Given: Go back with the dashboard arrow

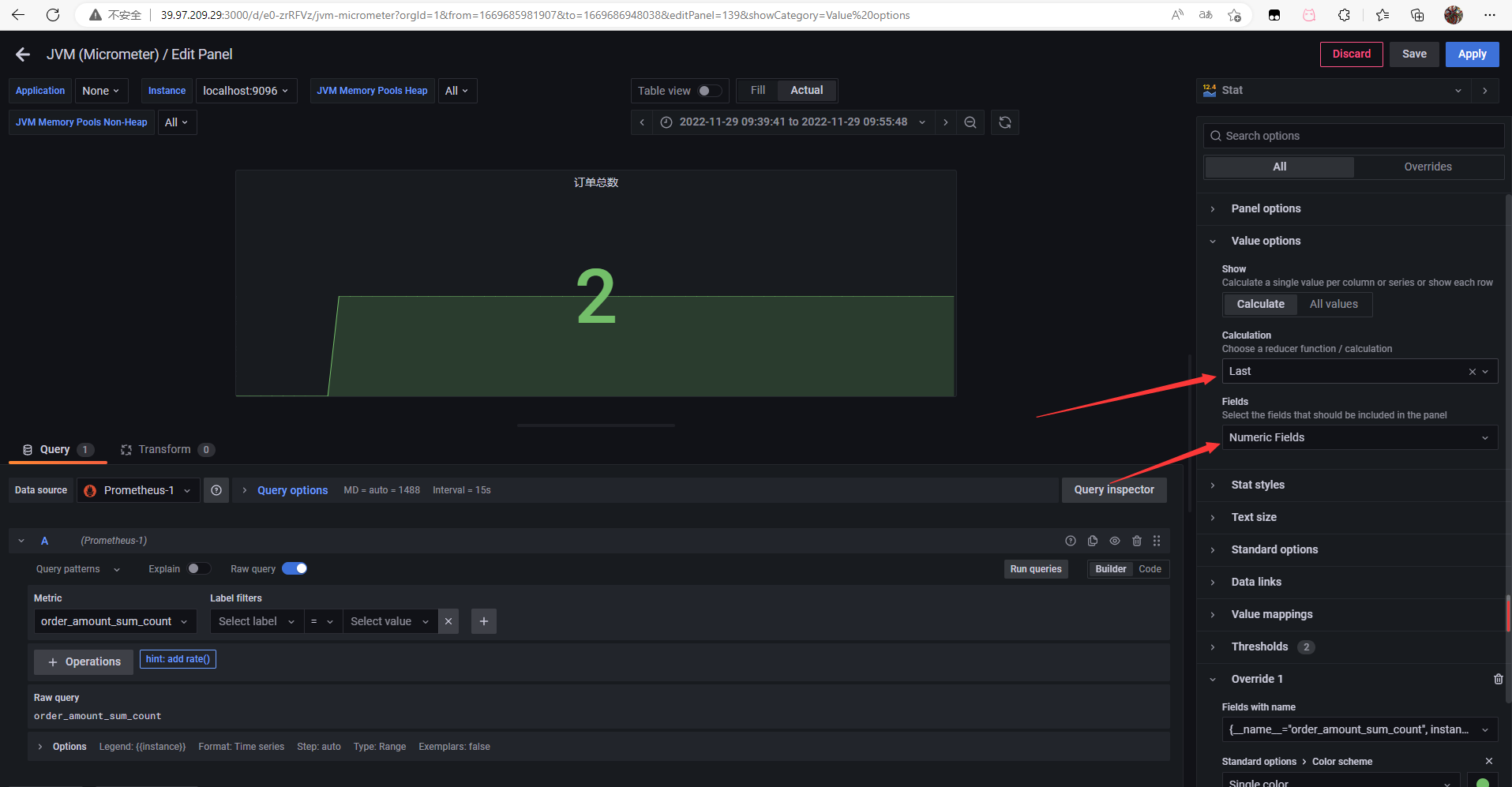Looking at the screenshot, I should [23, 54].
